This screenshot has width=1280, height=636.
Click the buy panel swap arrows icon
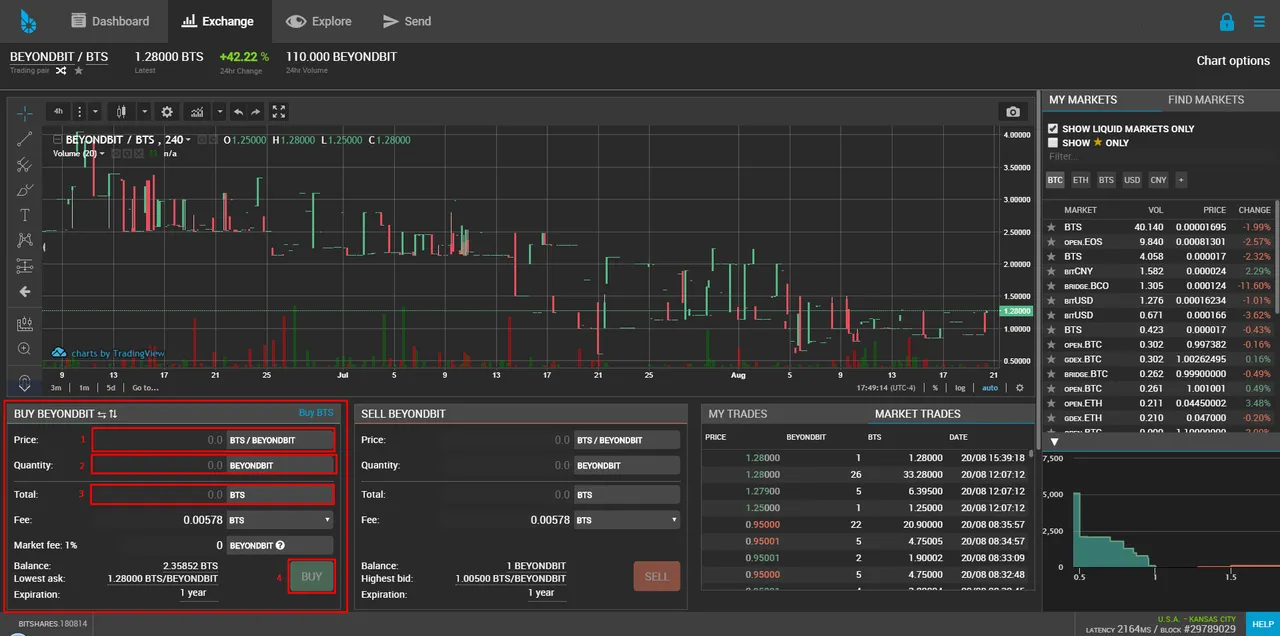101,414
